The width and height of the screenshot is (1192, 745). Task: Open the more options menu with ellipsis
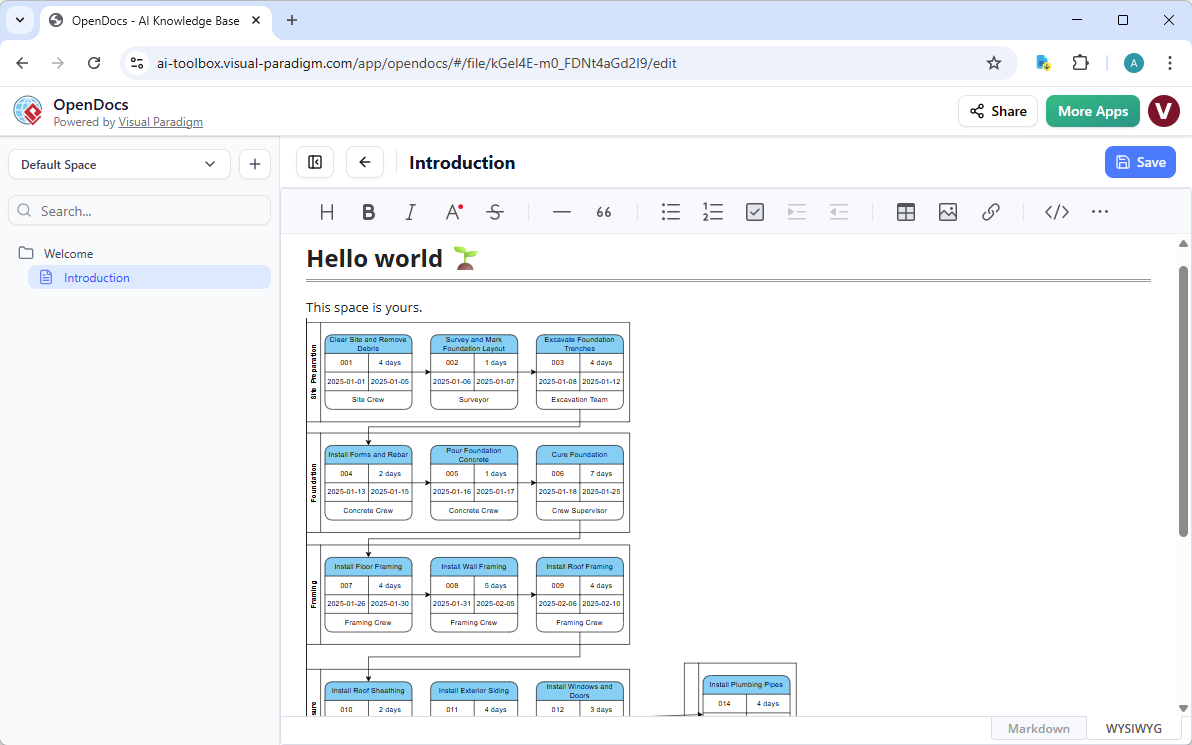click(1099, 212)
